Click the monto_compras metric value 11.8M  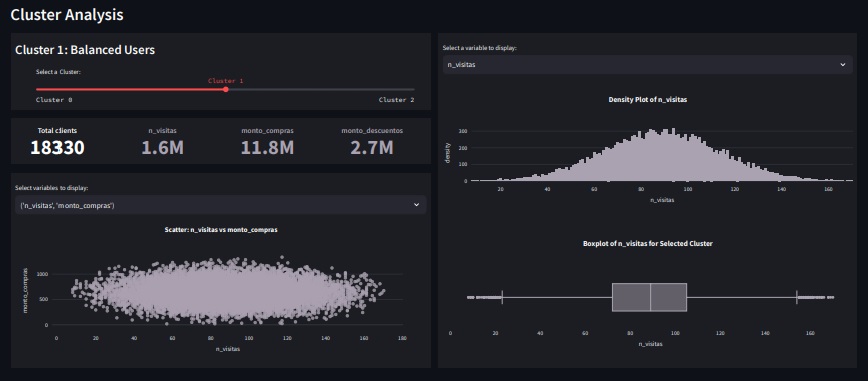point(267,148)
